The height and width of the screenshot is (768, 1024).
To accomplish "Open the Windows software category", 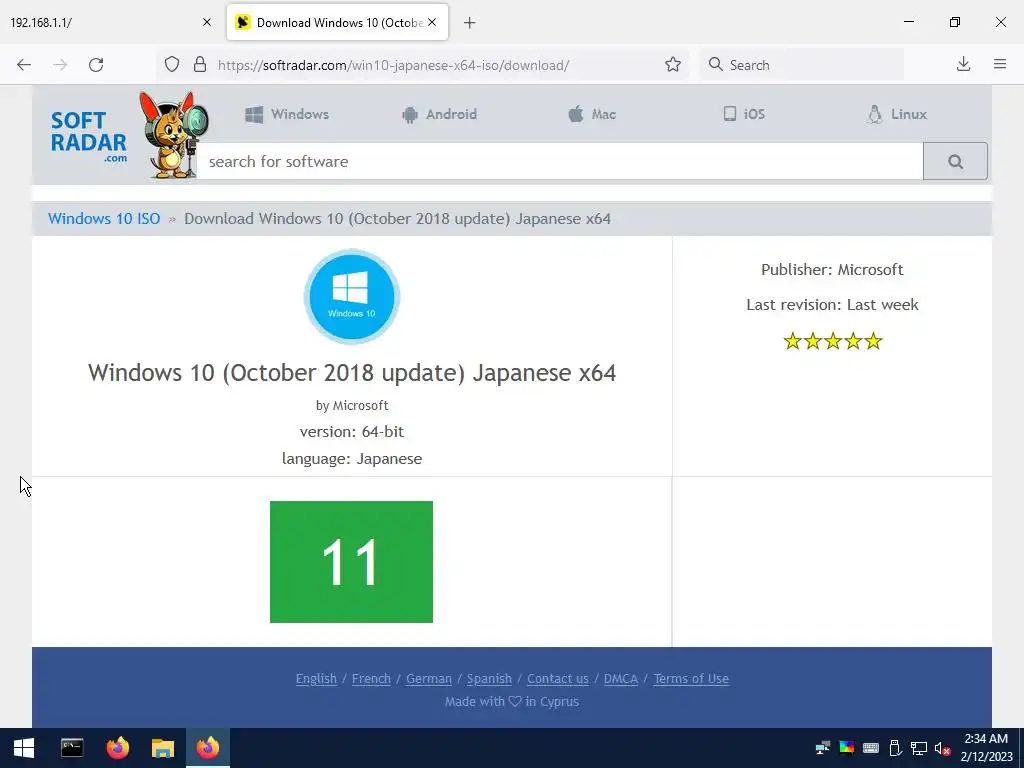I will point(287,114).
